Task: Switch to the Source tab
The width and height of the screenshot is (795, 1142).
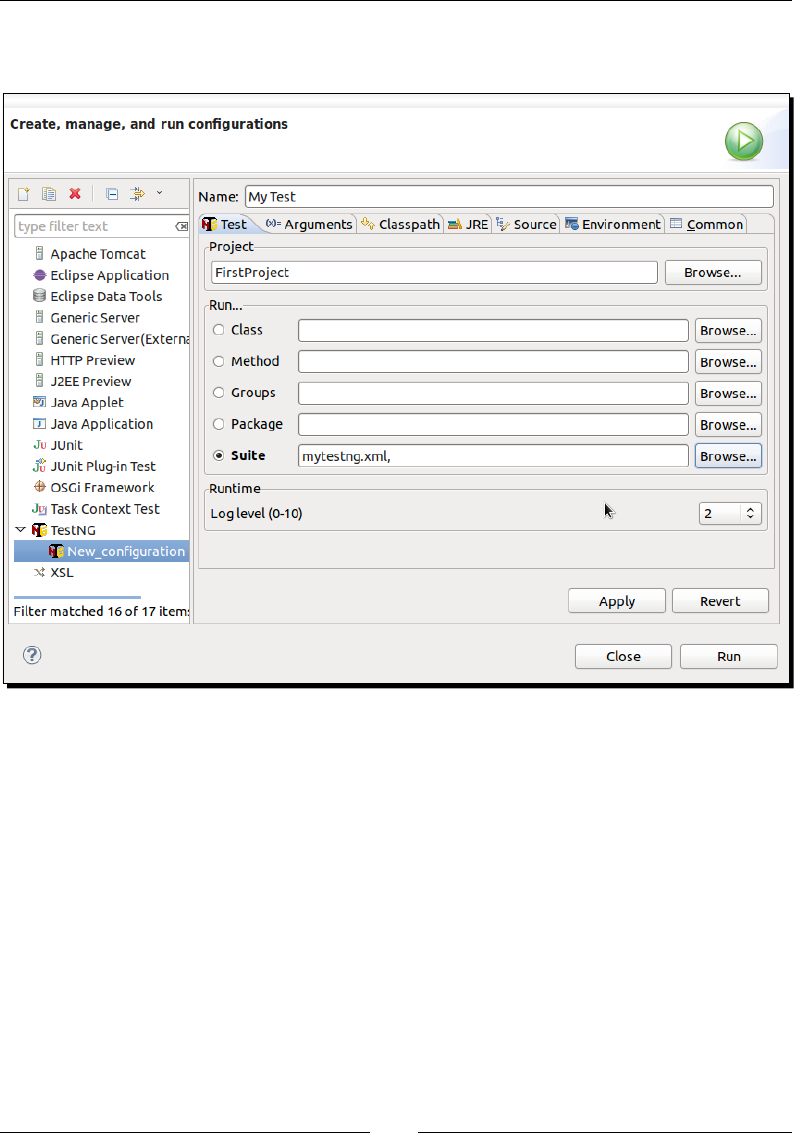Action: pyautogui.click(x=526, y=224)
